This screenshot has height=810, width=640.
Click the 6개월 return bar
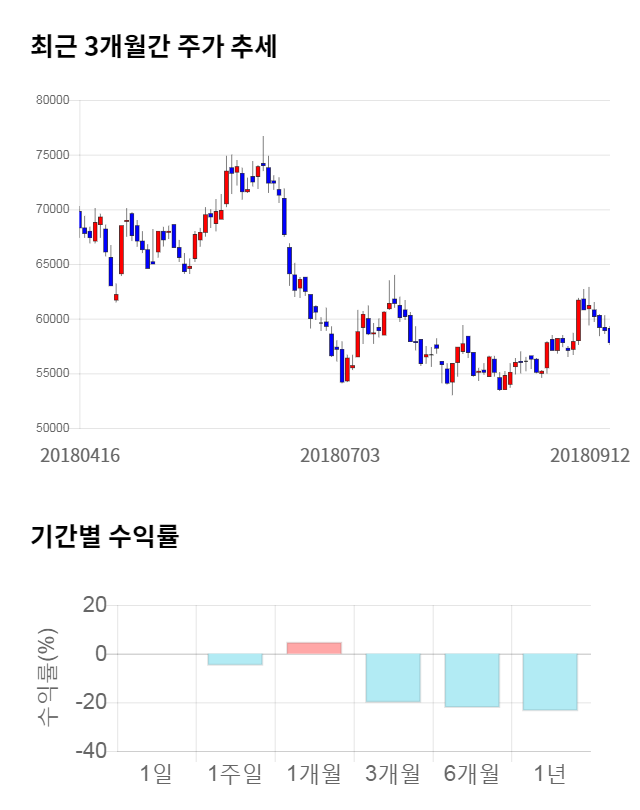click(472, 681)
